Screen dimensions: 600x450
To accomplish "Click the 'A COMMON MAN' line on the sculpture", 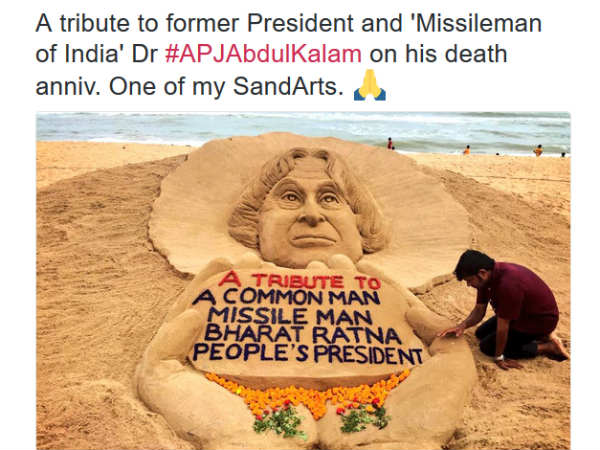I will (286, 297).
